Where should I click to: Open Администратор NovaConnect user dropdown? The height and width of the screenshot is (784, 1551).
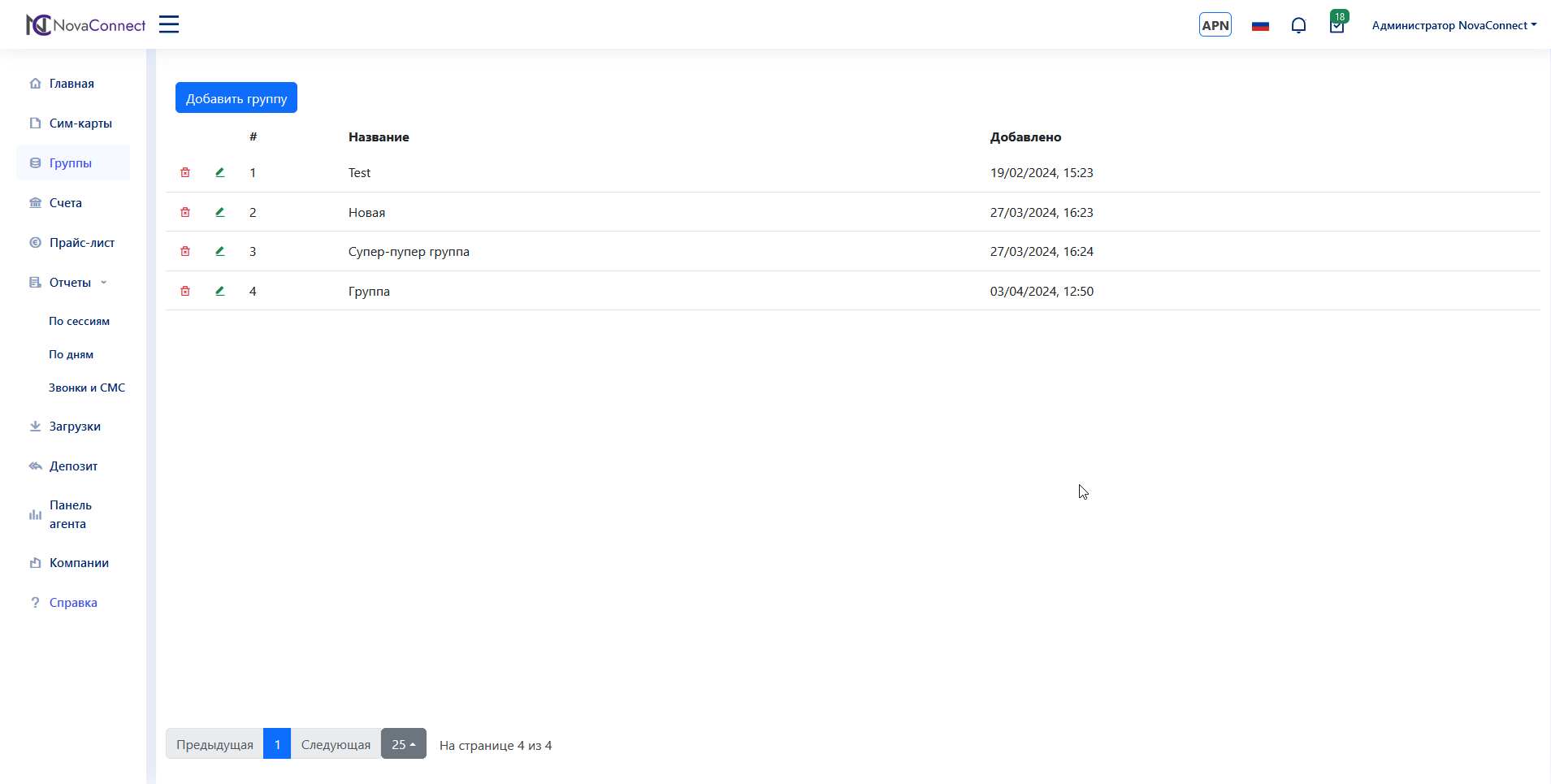pyautogui.click(x=1454, y=25)
